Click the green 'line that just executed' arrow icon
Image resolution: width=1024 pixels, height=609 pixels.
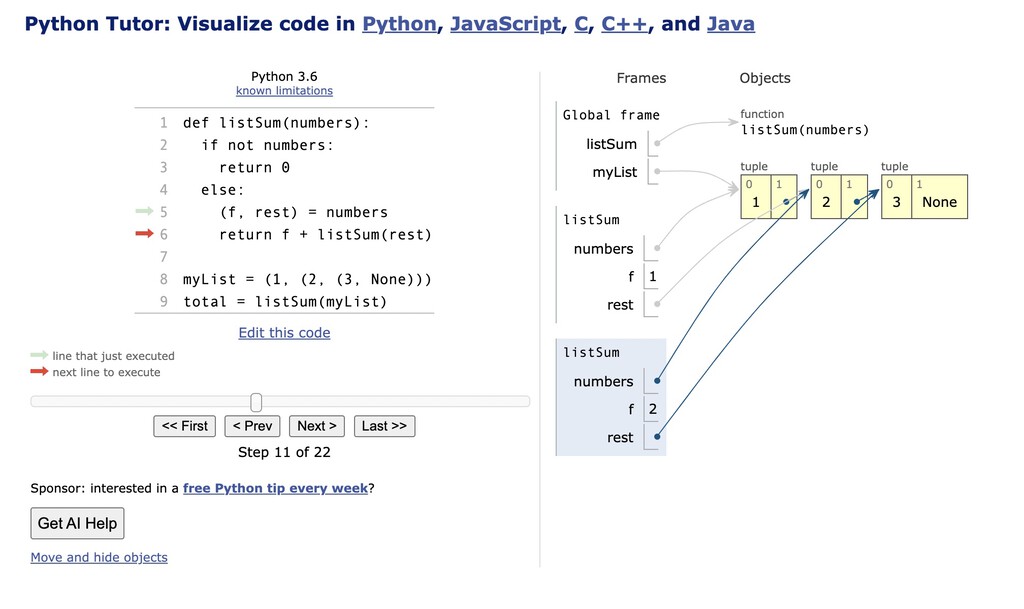(x=38, y=356)
